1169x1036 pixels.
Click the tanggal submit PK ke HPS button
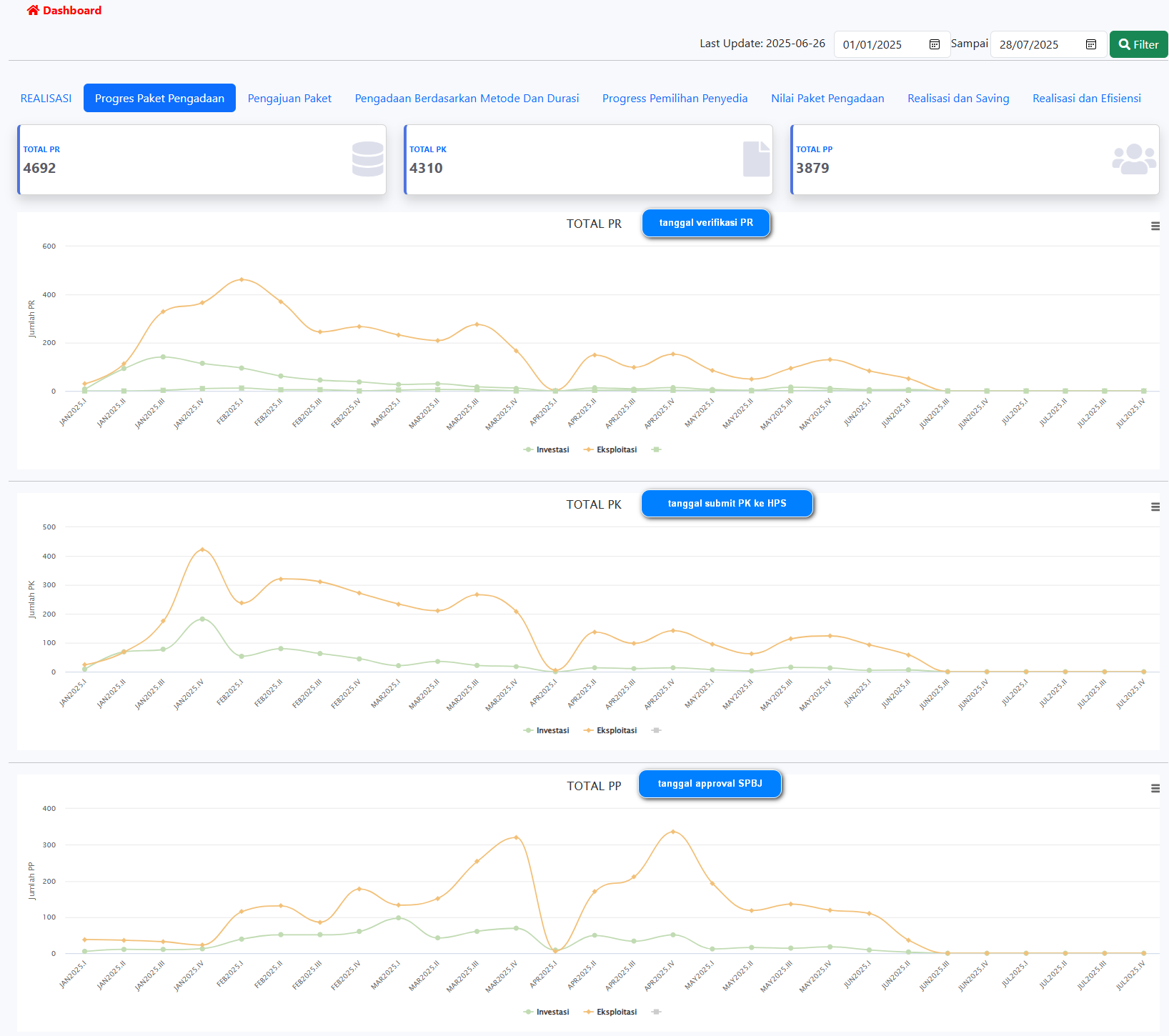point(727,504)
